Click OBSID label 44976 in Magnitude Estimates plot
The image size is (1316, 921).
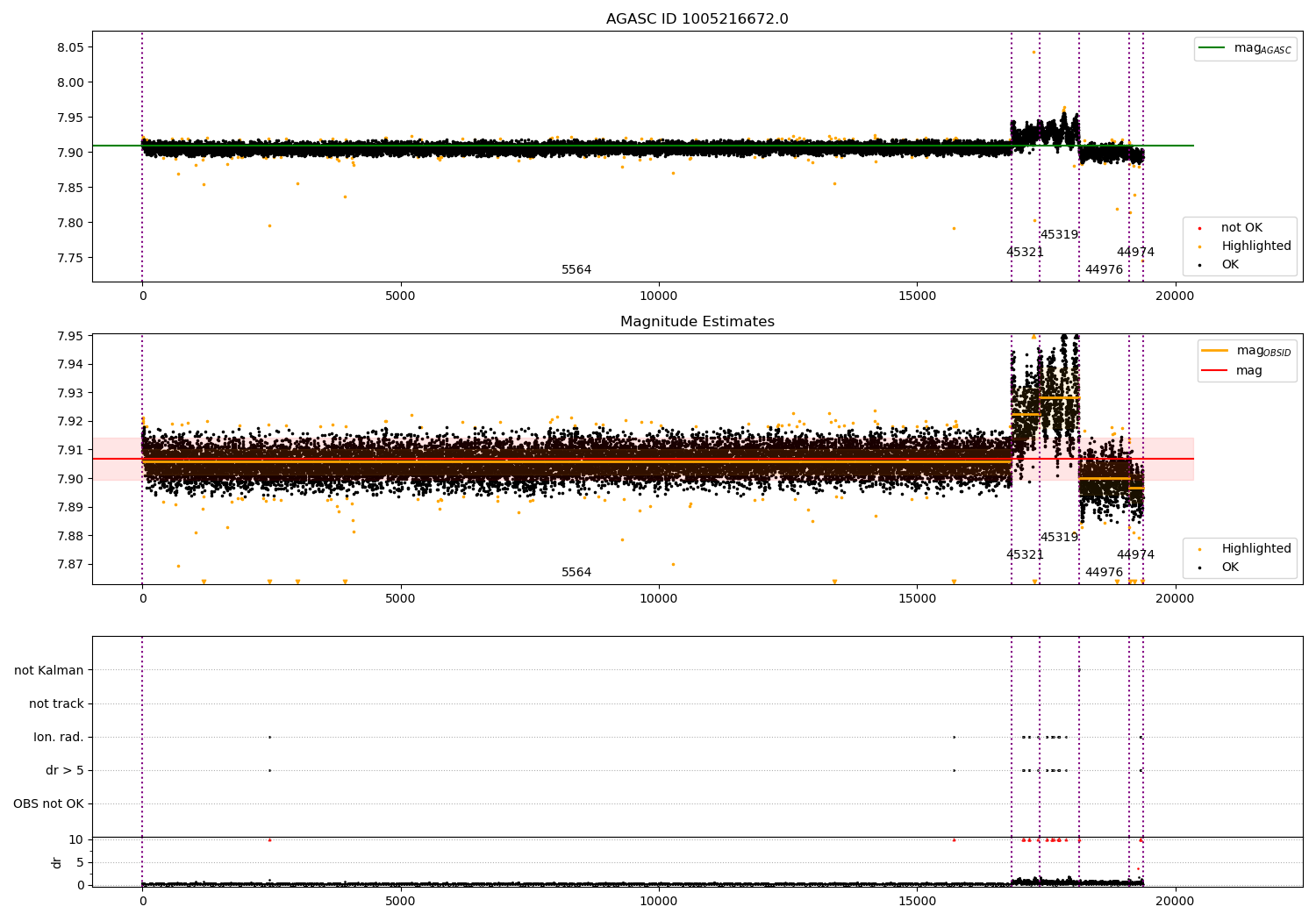coord(1104,573)
